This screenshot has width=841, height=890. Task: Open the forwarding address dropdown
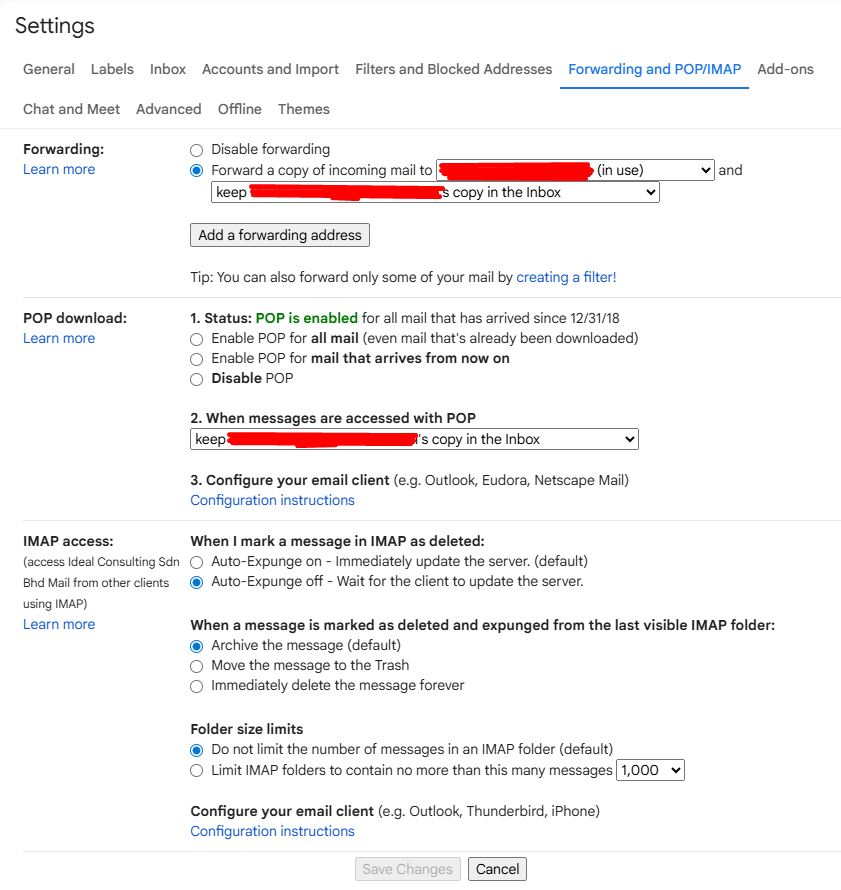point(575,171)
